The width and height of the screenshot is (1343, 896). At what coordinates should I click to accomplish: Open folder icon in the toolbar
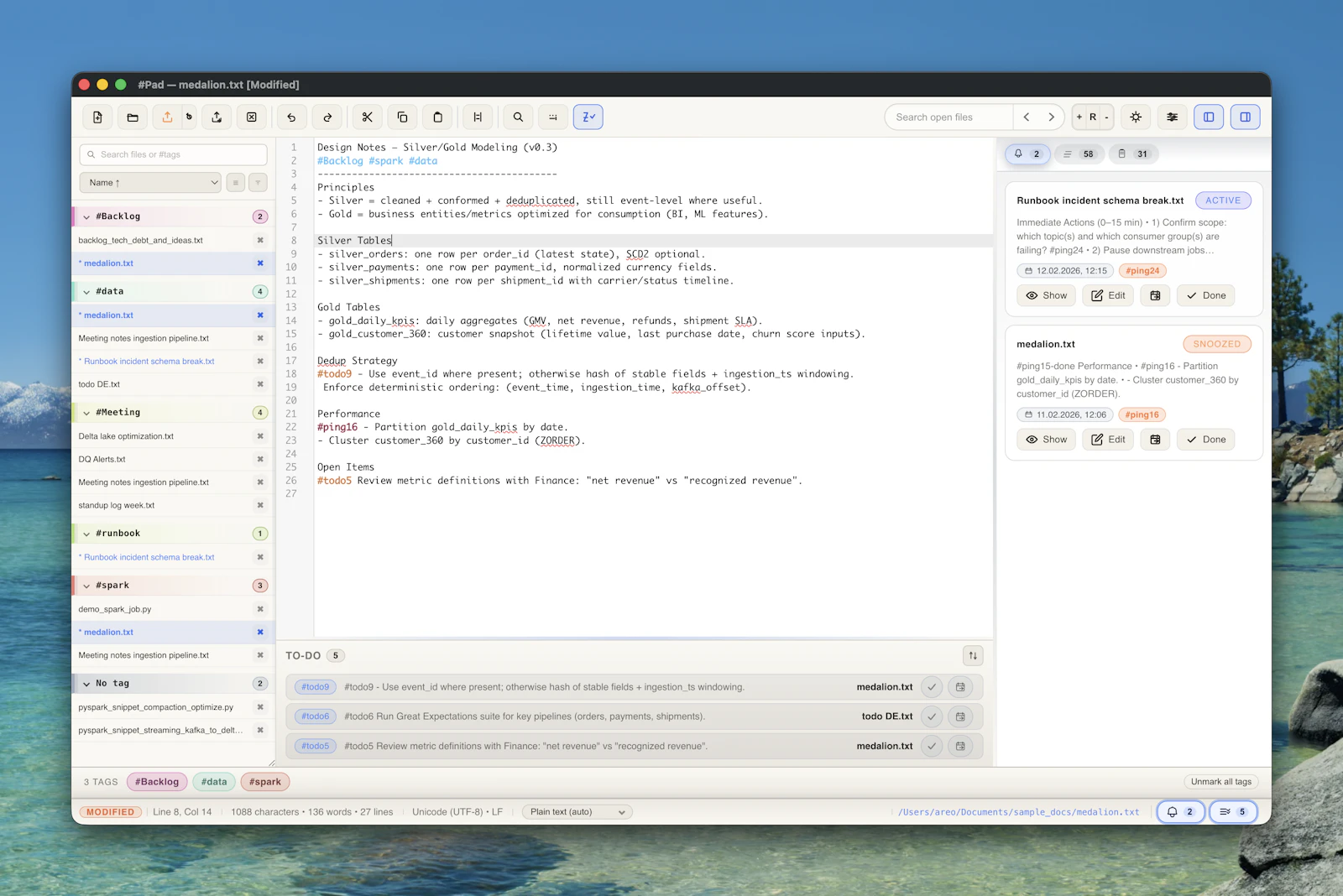[133, 117]
